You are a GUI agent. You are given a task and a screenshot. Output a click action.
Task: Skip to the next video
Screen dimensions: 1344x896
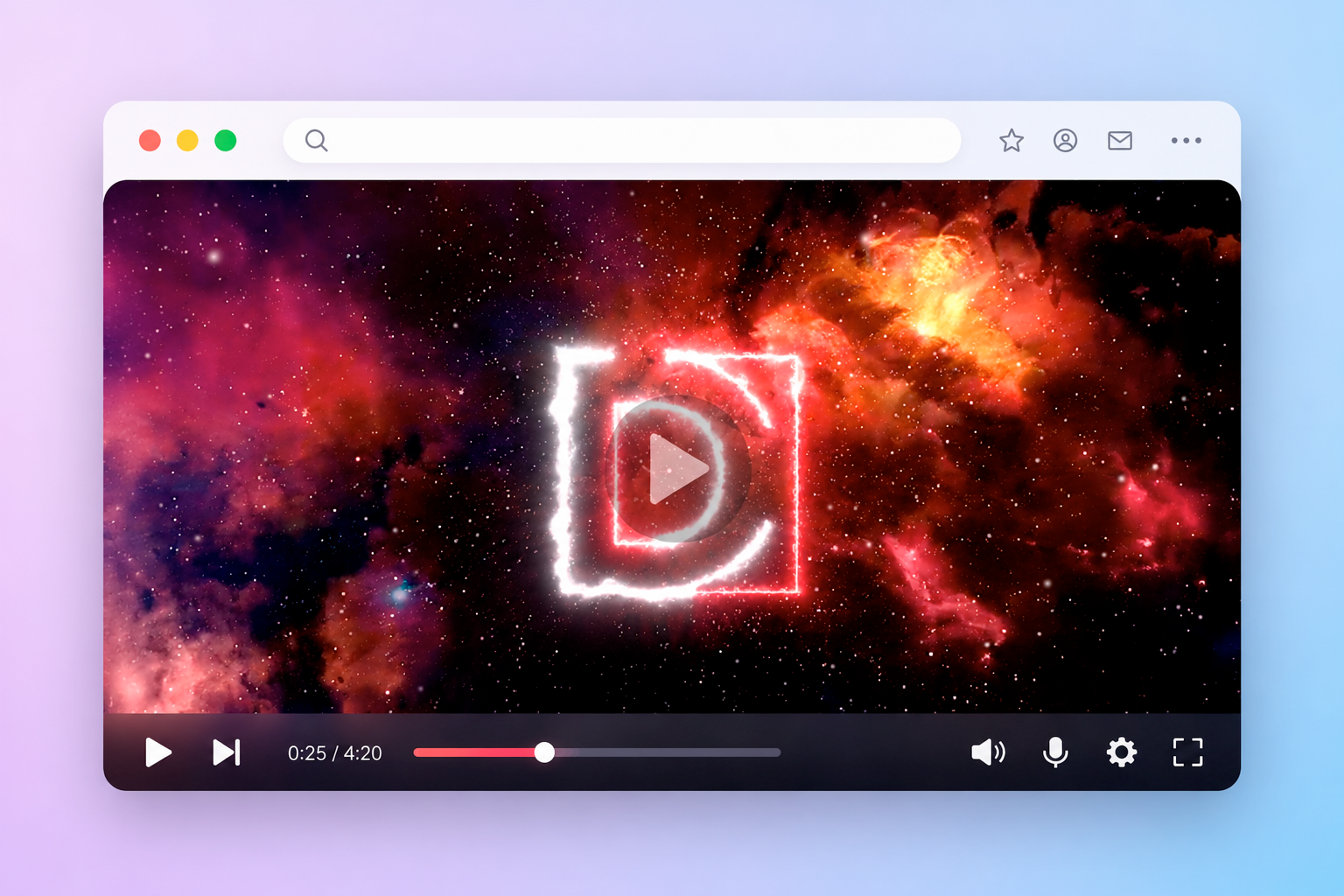tap(227, 752)
